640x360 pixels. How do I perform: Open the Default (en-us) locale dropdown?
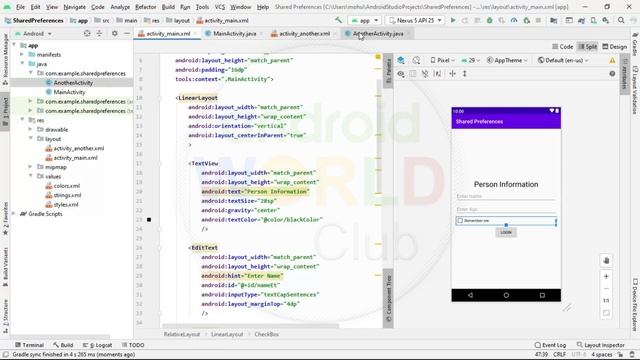tap(563, 60)
